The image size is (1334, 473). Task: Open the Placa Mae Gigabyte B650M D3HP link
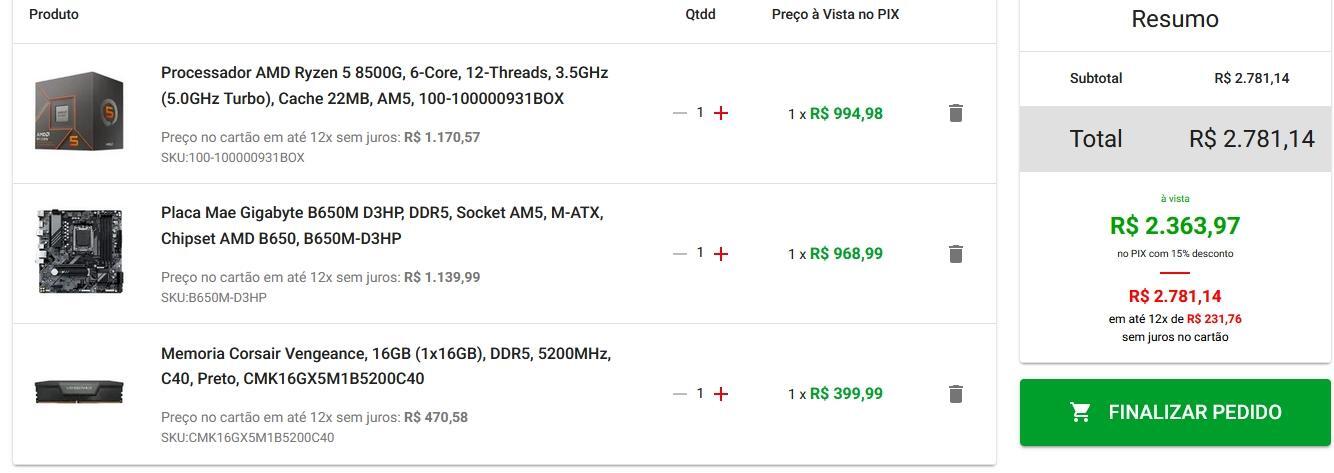[x=382, y=226]
